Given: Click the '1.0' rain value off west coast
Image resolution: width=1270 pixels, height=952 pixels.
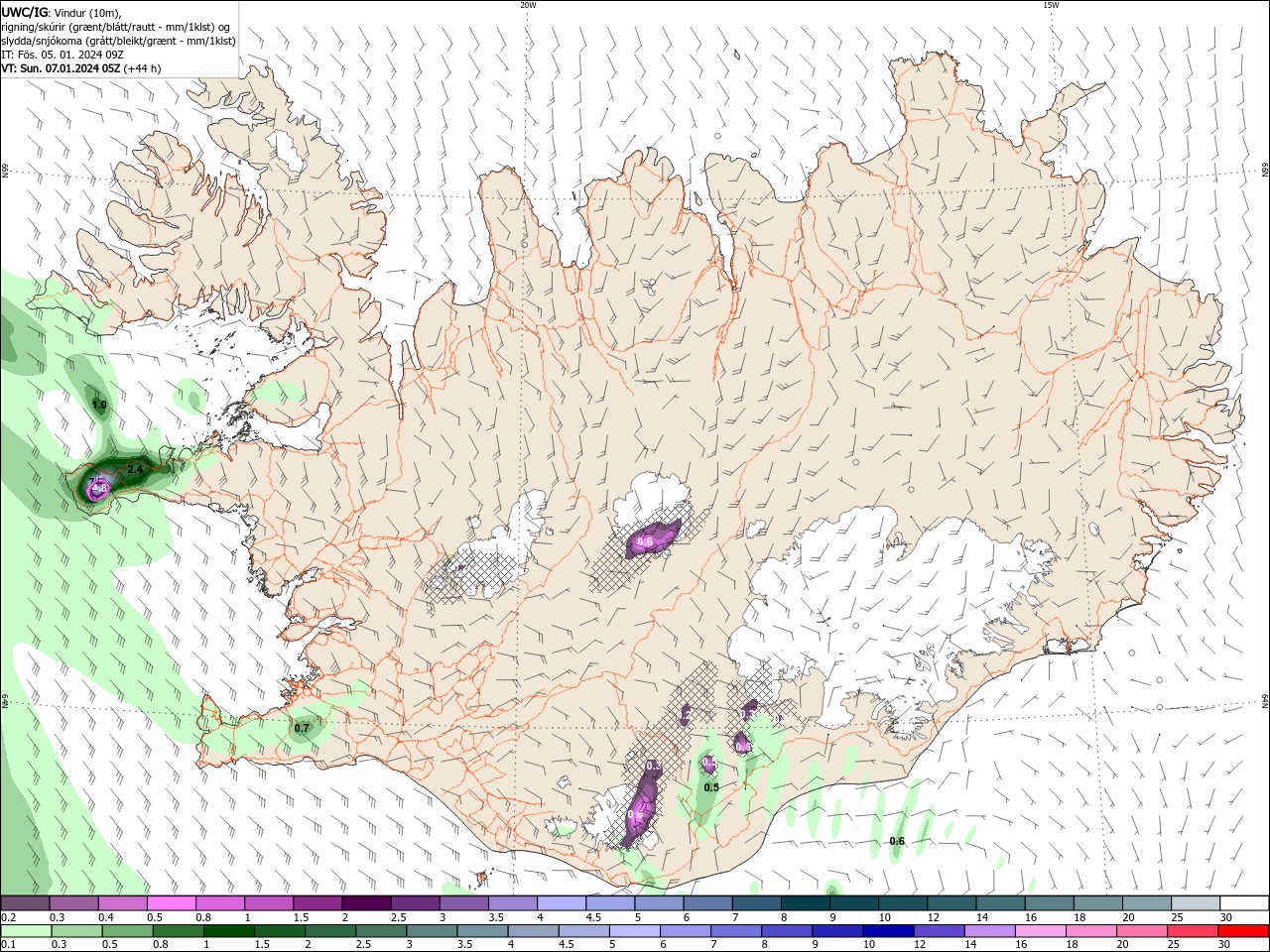Looking at the screenshot, I should tap(98, 405).
